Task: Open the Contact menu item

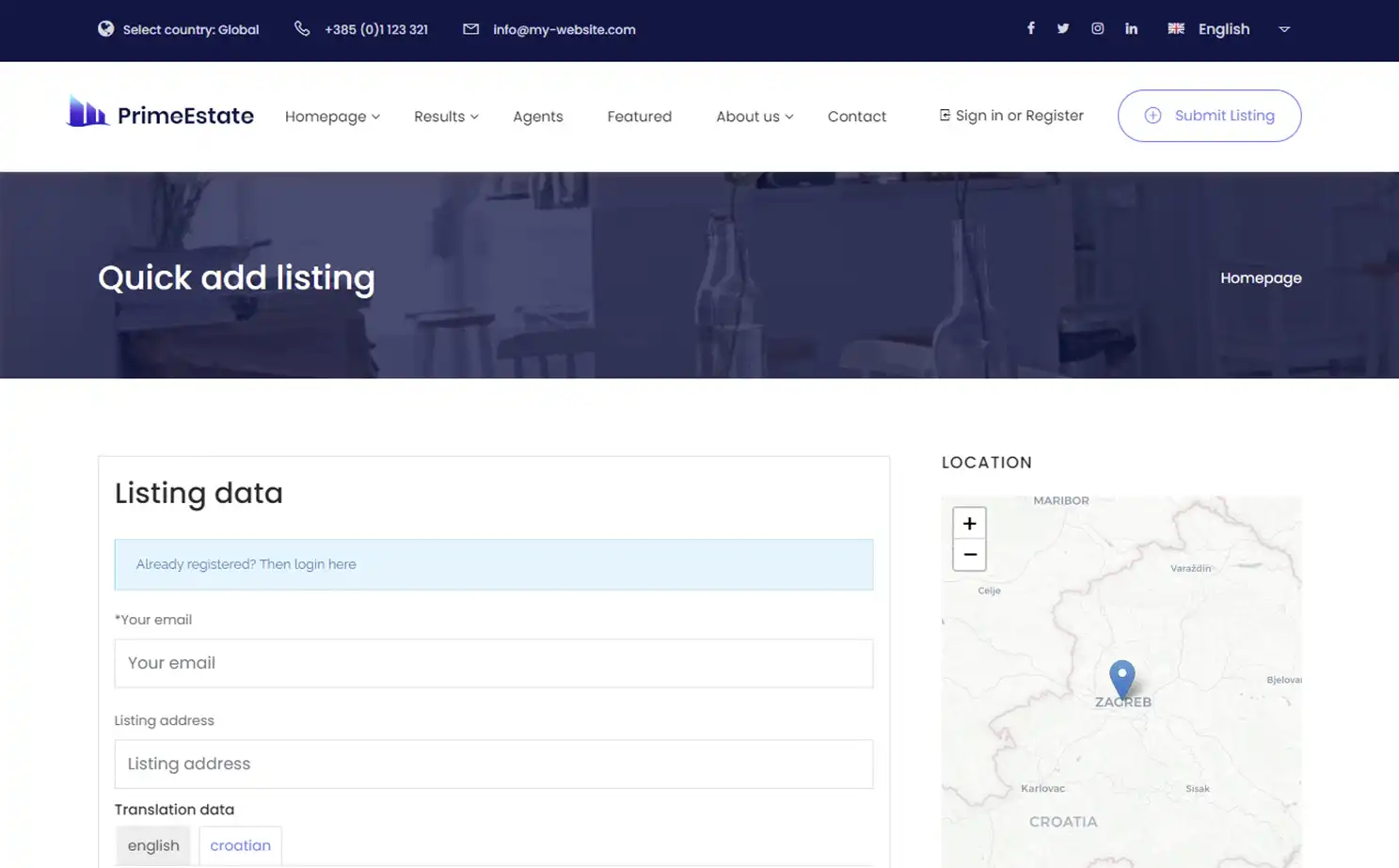Action: (856, 116)
